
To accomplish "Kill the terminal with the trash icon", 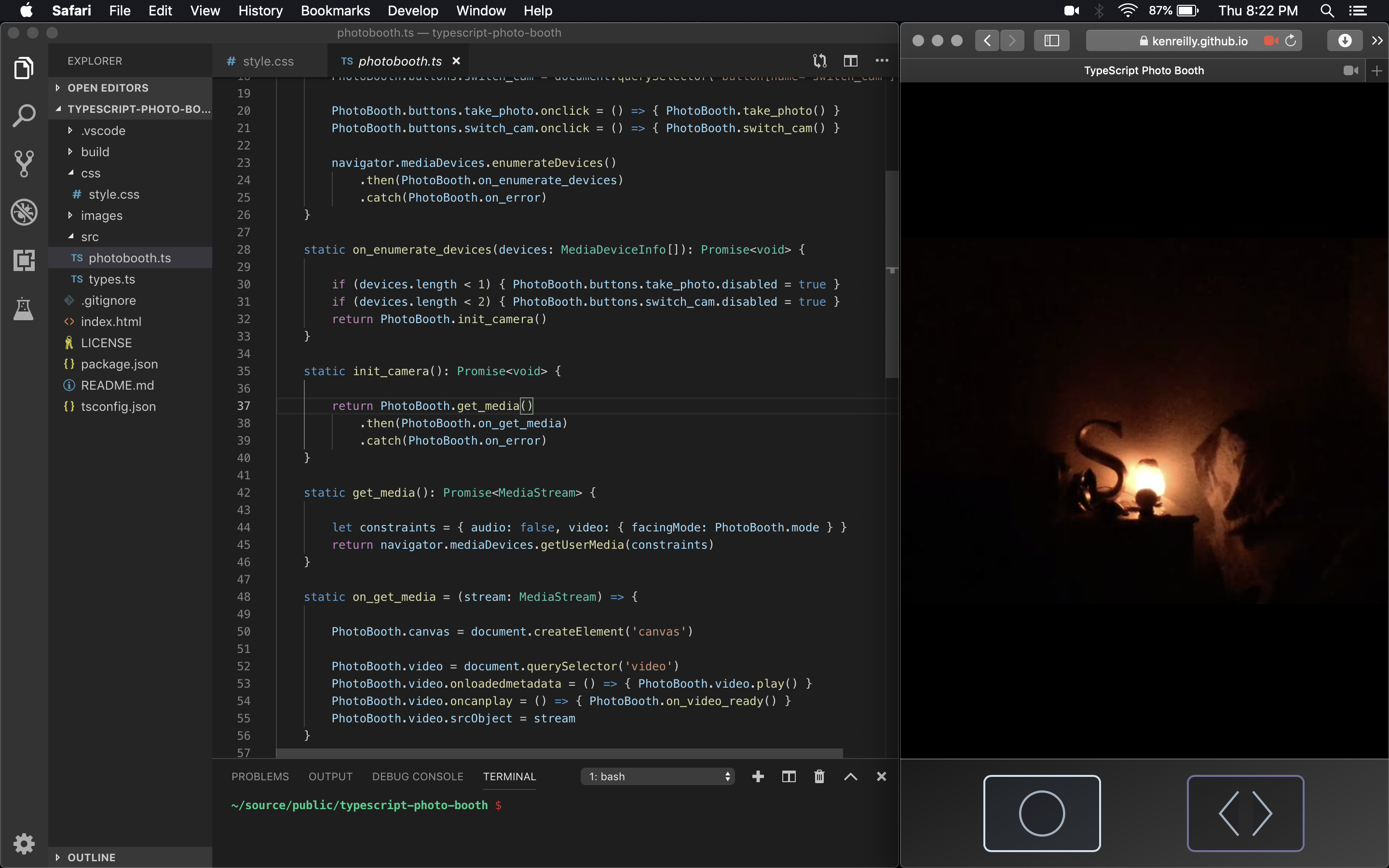I will click(818, 776).
